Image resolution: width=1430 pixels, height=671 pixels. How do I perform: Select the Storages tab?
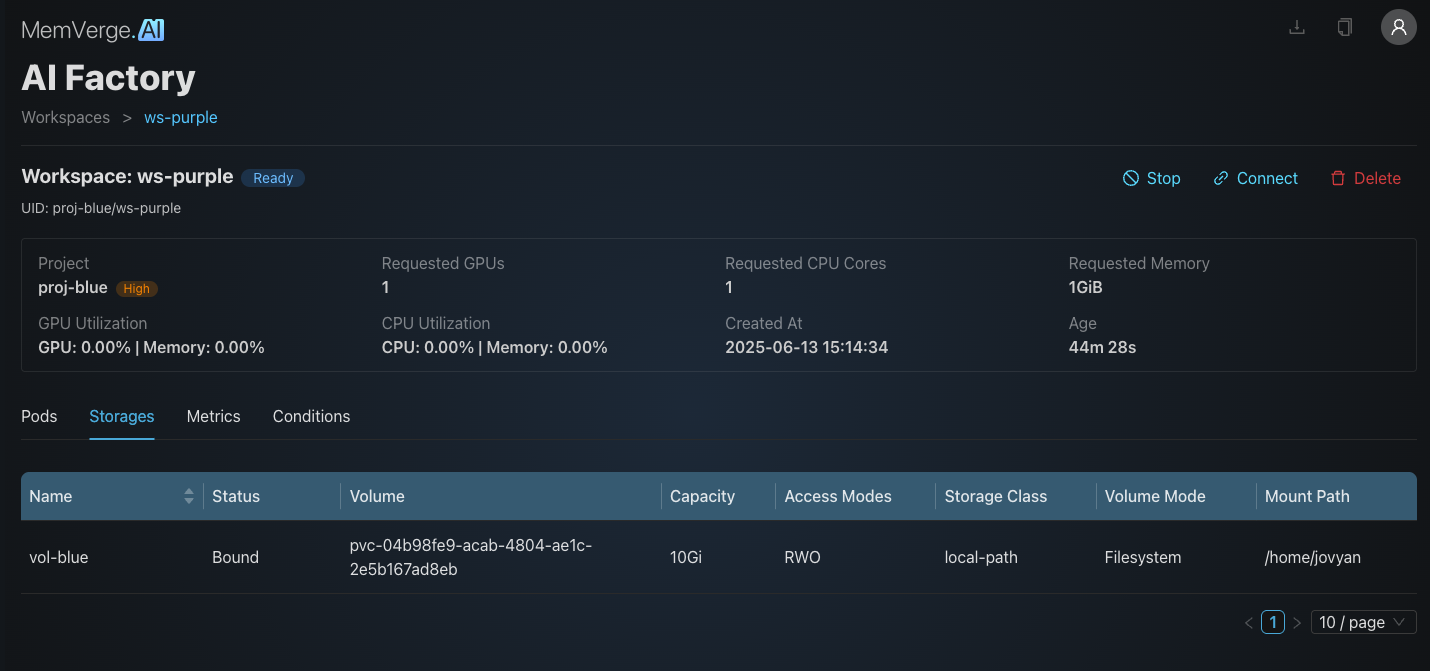122,416
